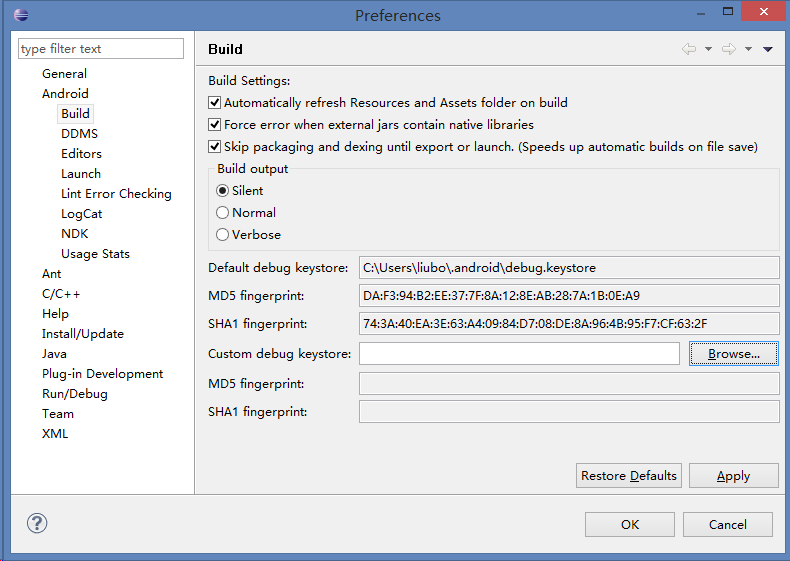This screenshot has height=561, width=790.
Task: Click the forward navigation arrow icon
Action: point(729,49)
